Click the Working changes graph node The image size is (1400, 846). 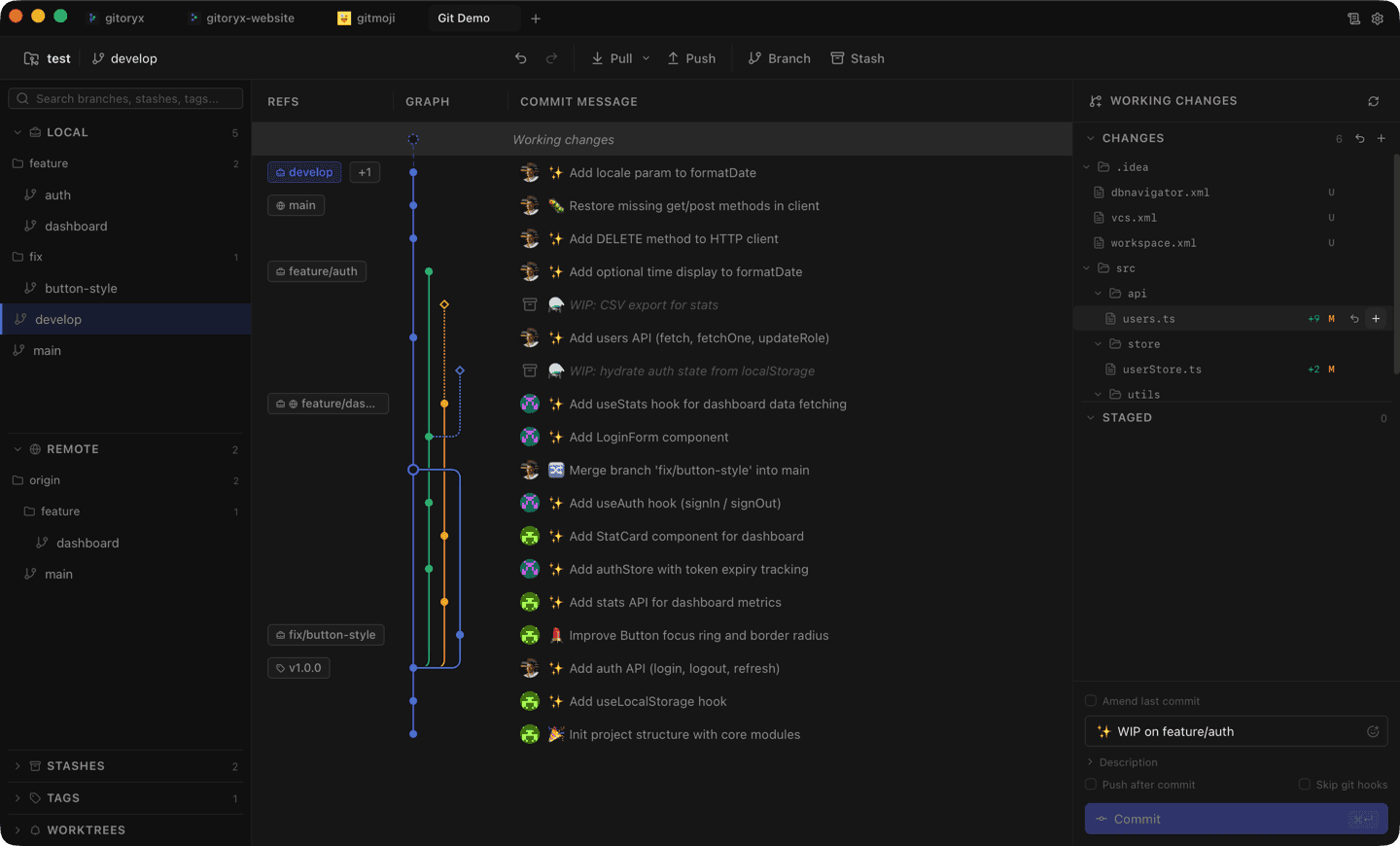coord(413,139)
